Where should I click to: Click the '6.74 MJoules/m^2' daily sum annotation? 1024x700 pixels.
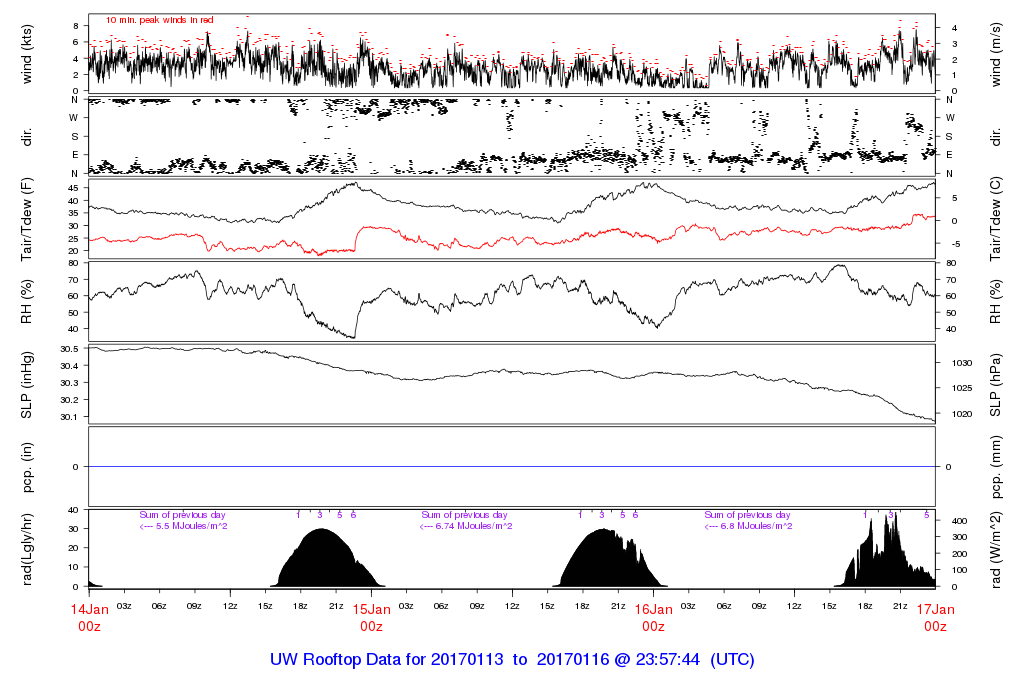(x=466, y=526)
